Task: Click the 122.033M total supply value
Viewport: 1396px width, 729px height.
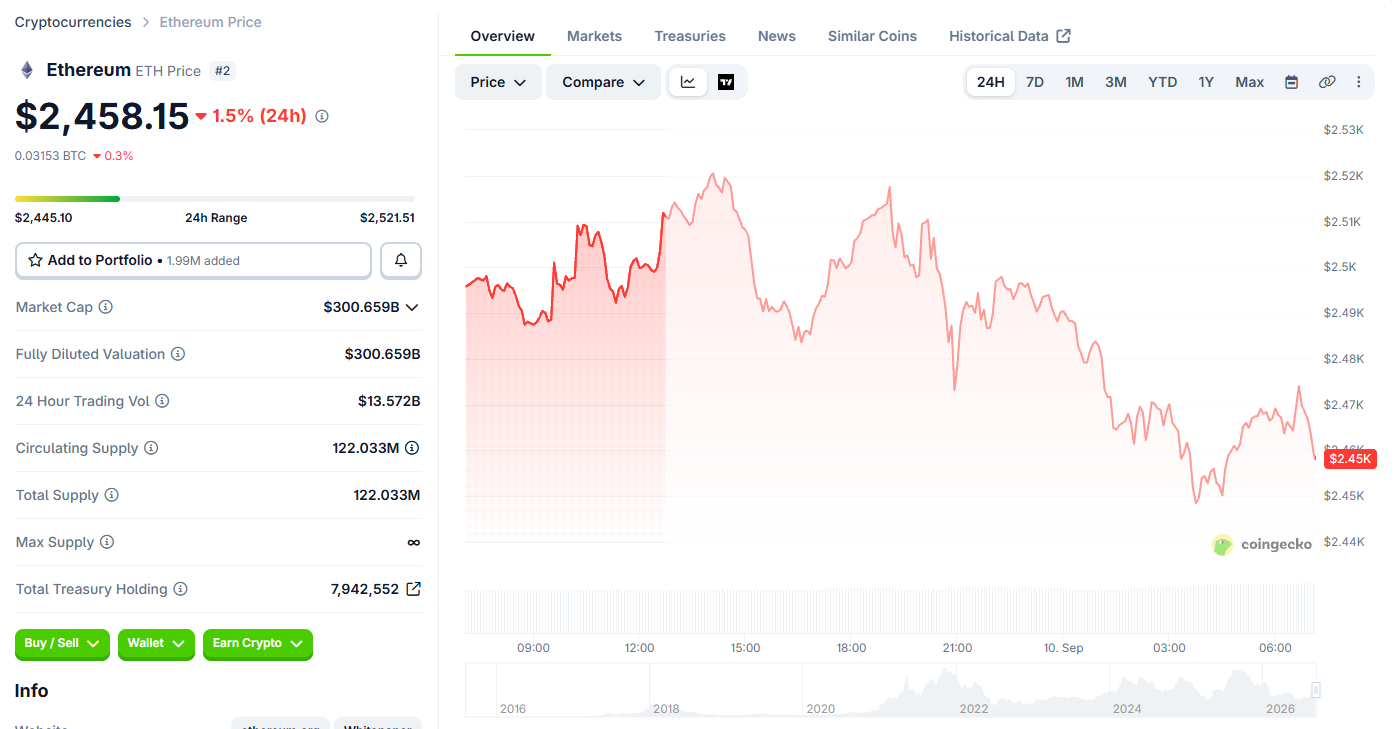Action: click(x=387, y=495)
